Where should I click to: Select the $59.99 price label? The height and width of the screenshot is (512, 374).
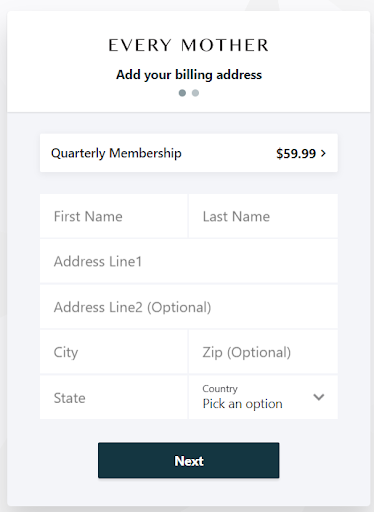click(x=296, y=154)
